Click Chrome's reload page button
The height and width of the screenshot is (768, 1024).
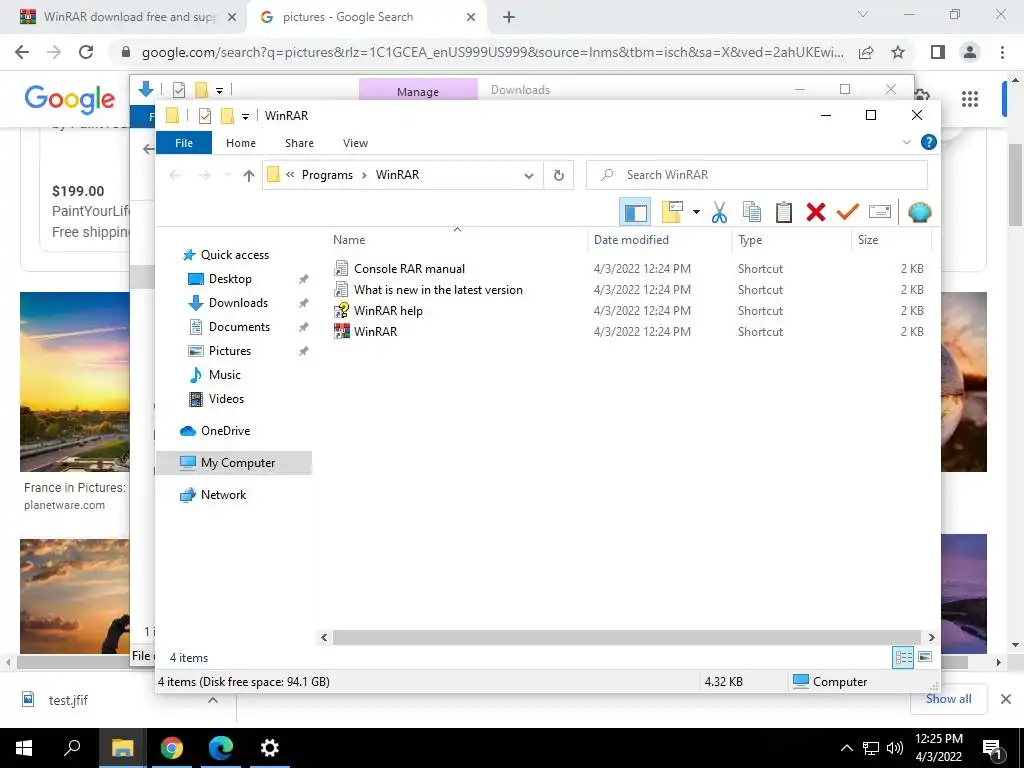[86, 52]
